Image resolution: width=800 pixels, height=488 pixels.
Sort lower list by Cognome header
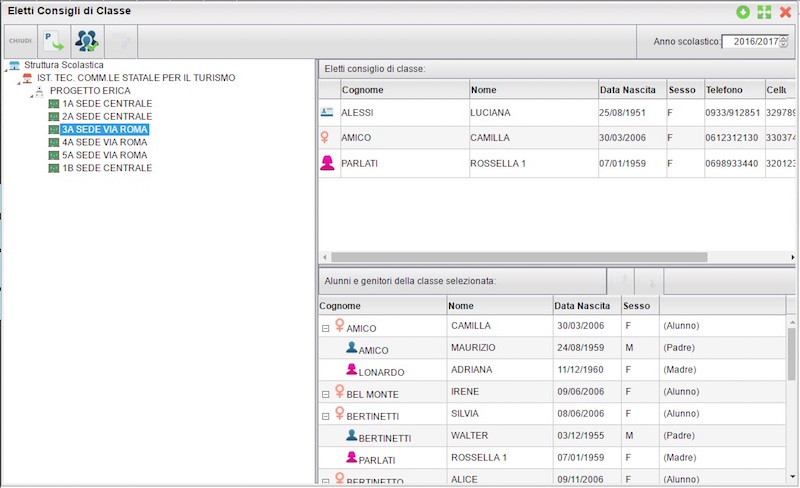point(383,306)
